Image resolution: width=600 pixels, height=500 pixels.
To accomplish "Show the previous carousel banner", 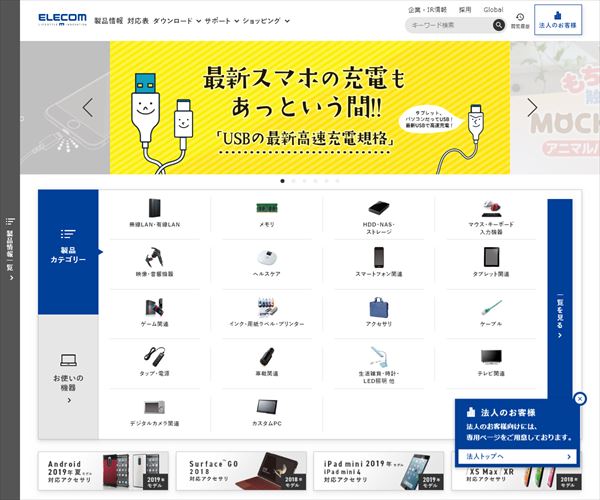I will tap(88, 107).
